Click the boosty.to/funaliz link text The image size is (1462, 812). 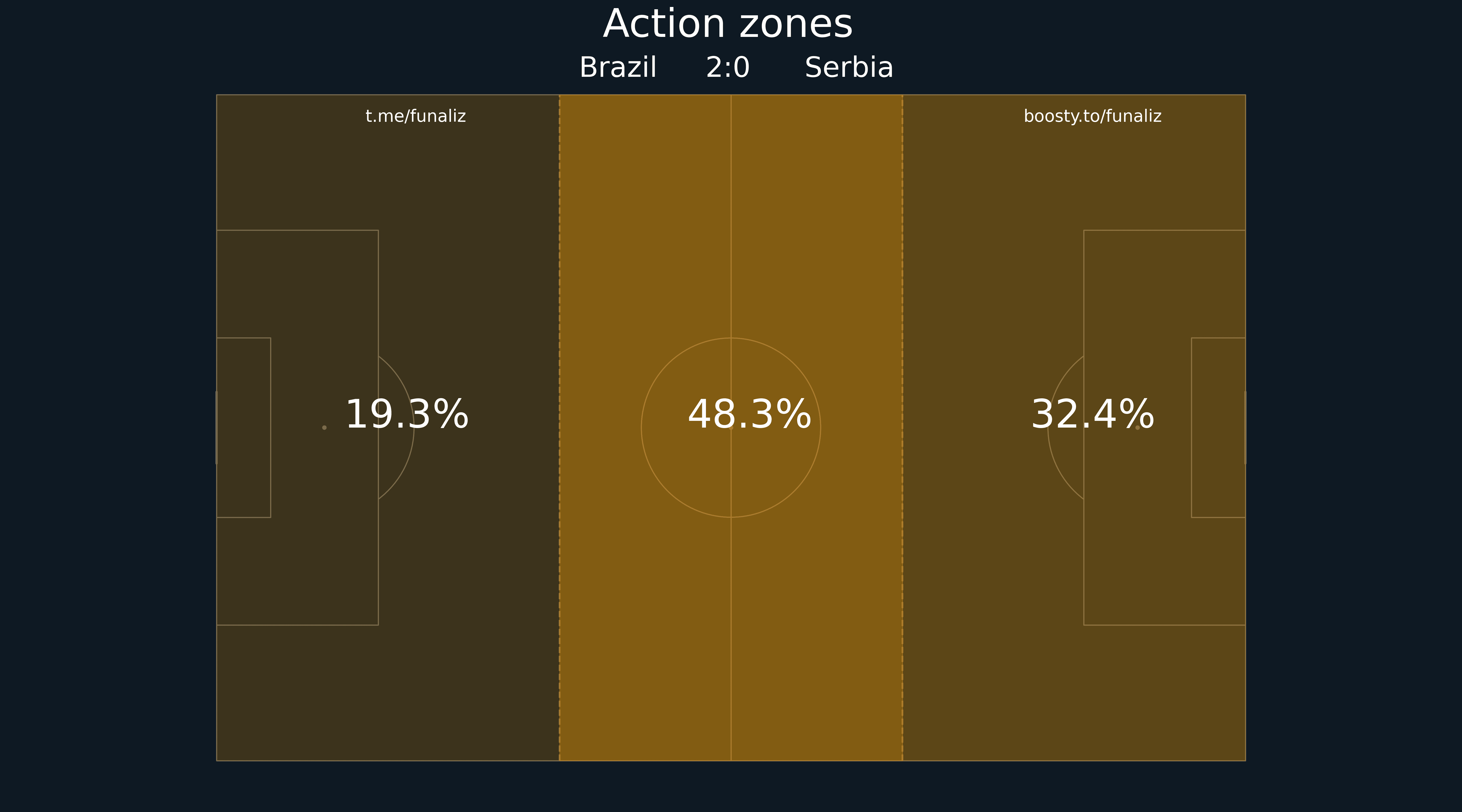(1093, 116)
